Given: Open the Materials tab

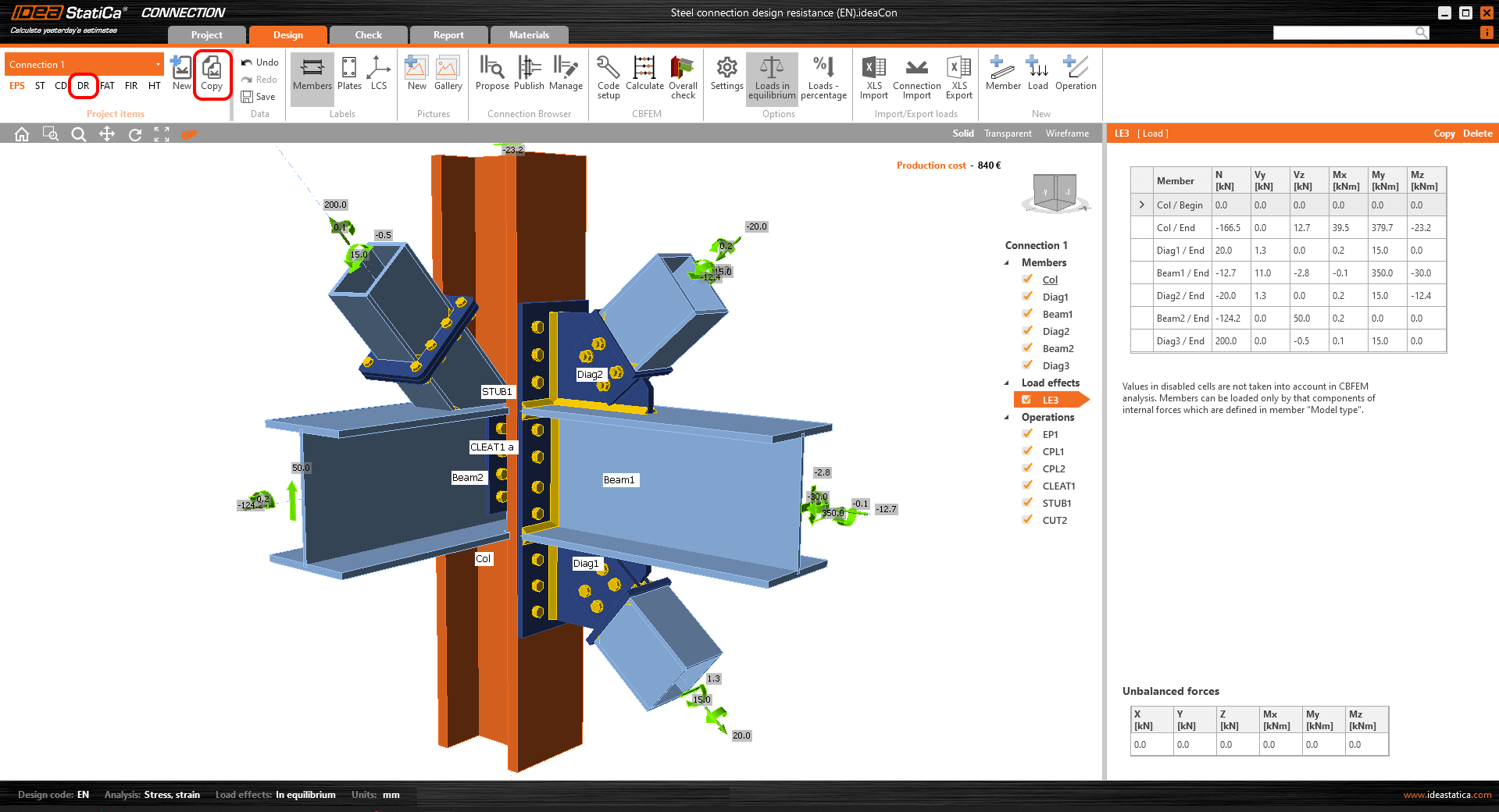Looking at the screenshot, I should (x=529, y=35).
